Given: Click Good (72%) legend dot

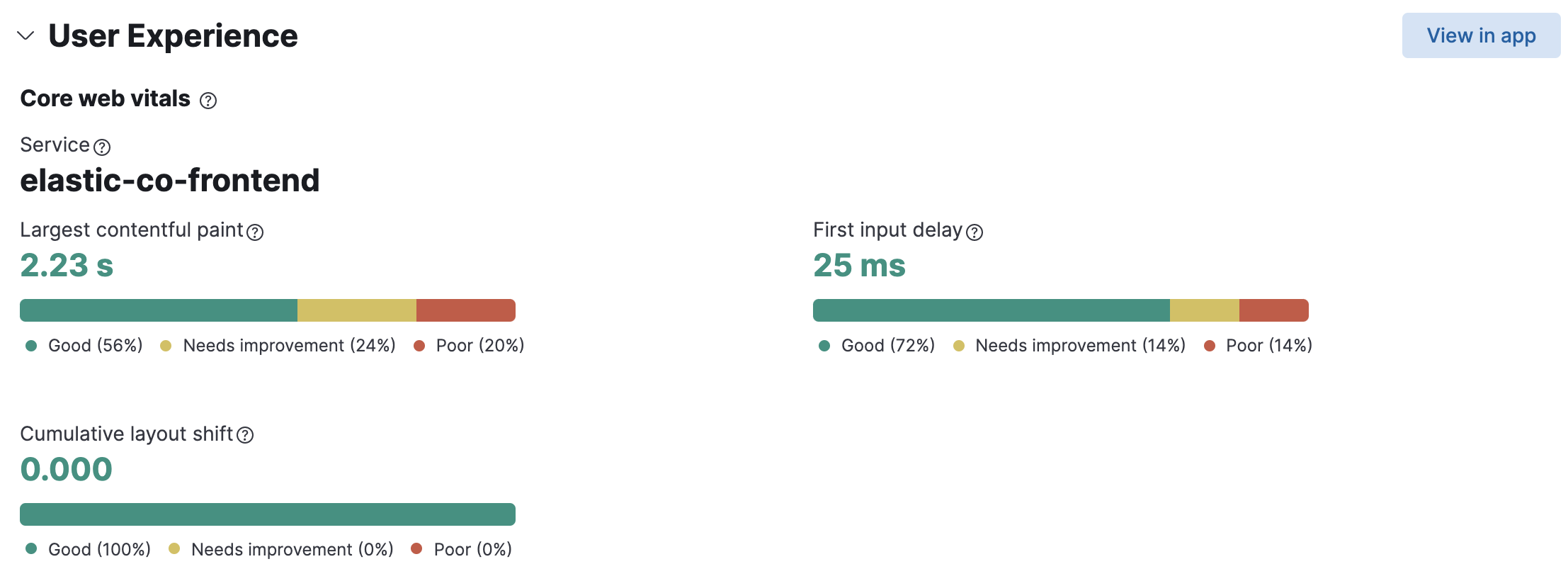Looking at the screenshot, I should pos(824,346).
